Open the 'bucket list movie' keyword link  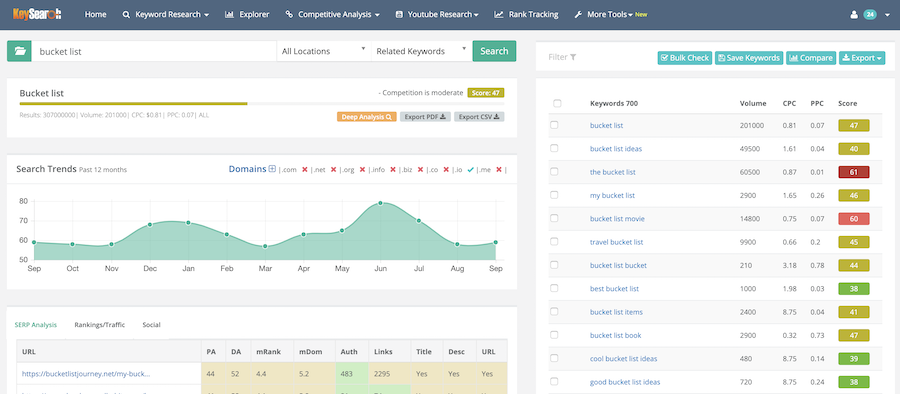coord(617,218)
